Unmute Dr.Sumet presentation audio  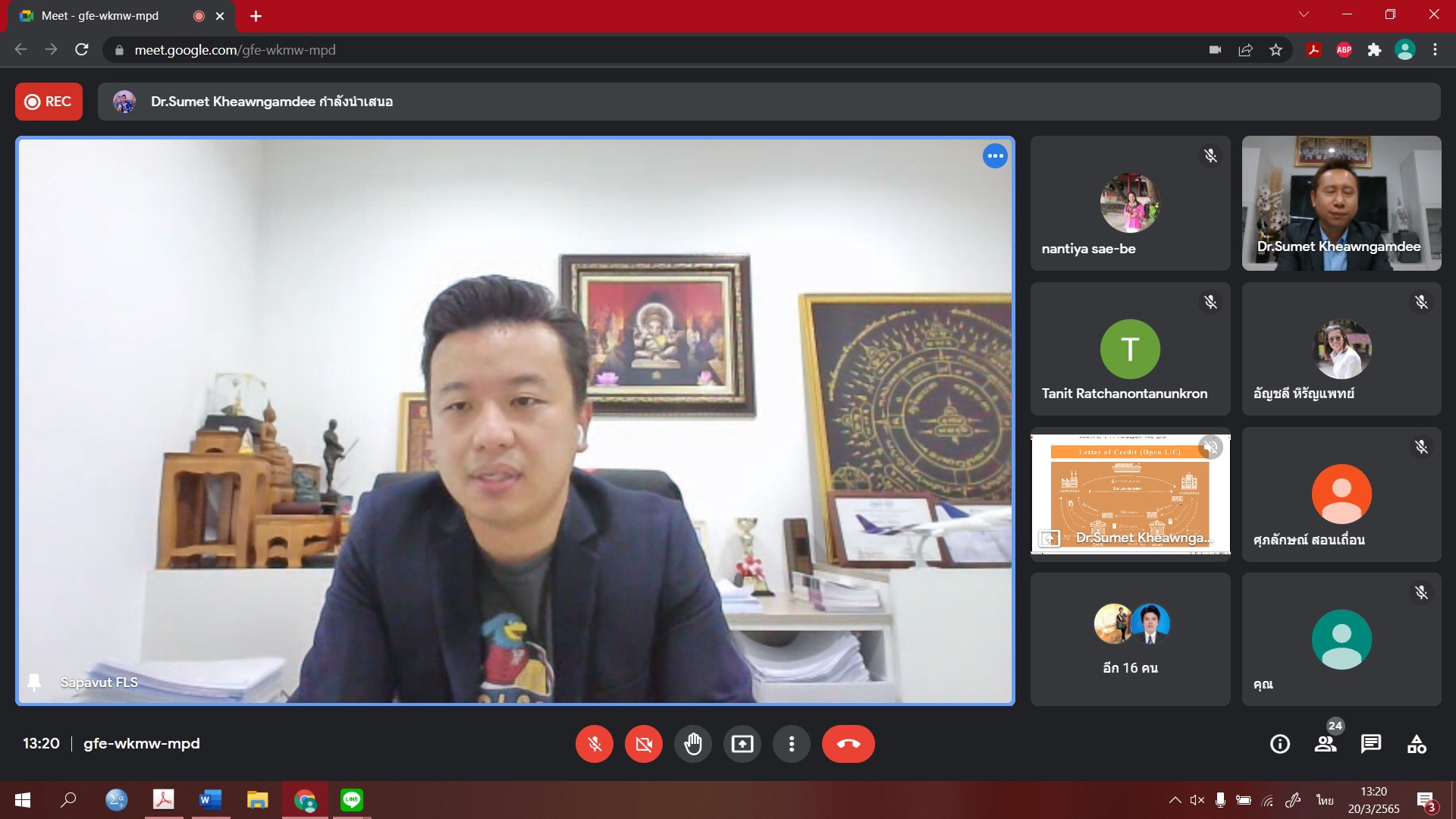click(x=1210, y=447)
